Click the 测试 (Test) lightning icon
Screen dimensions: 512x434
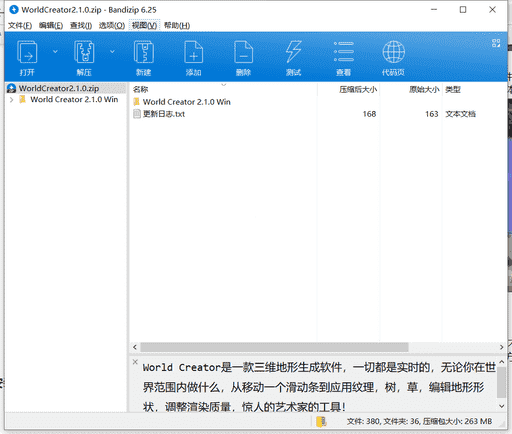pyautogui.click(x=294, y=52)
